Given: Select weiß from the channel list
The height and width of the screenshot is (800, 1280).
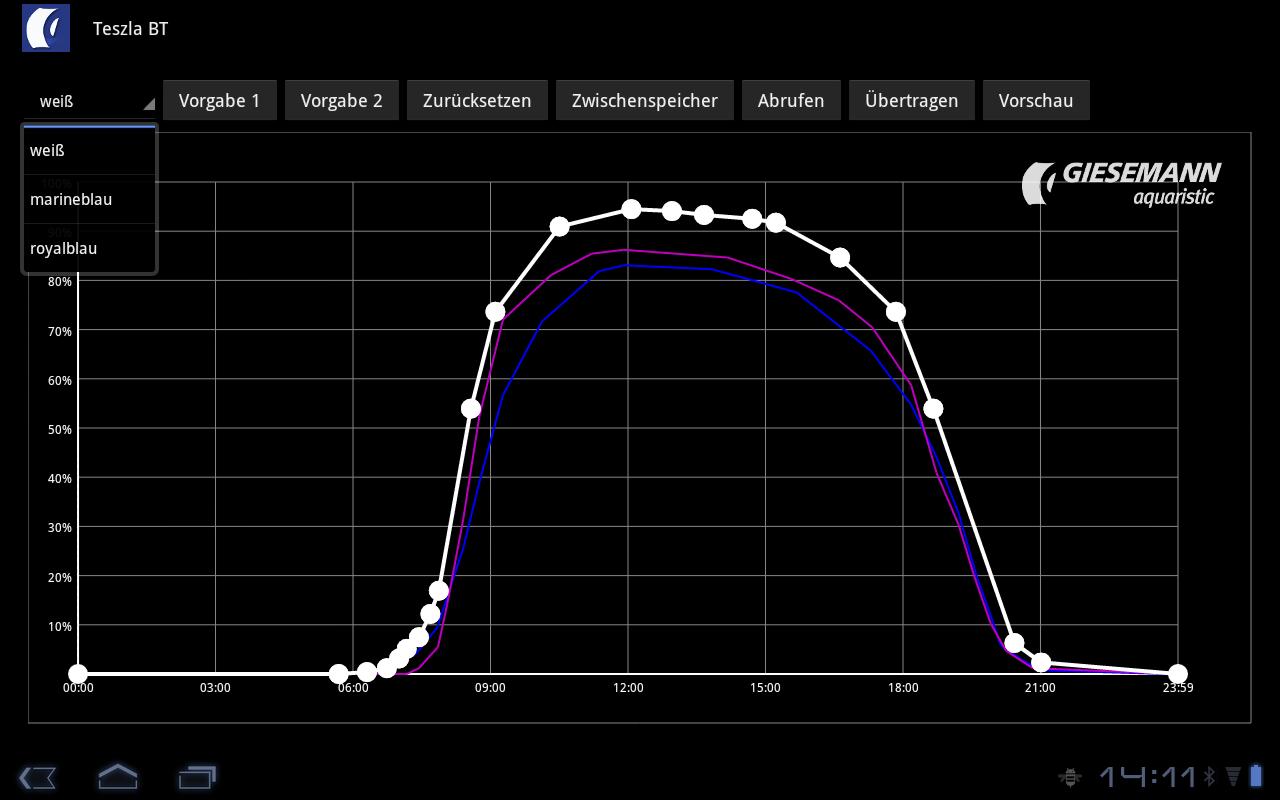Looking at the screenshot, I should pyautogui.click(x=89, y=150).
